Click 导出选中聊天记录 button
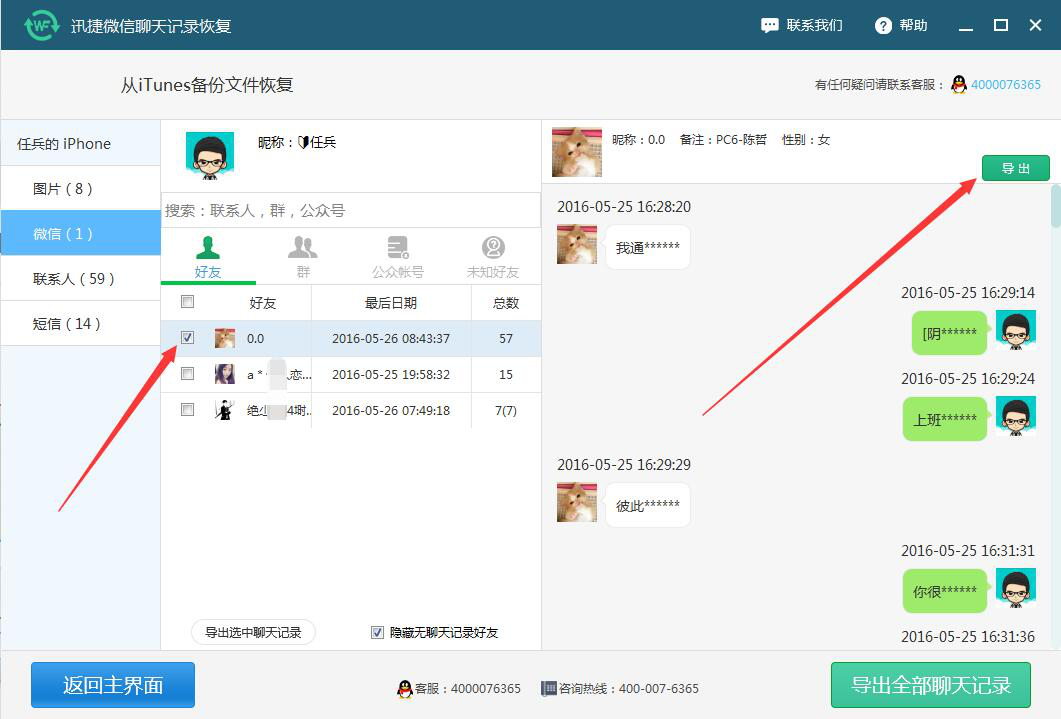Image resolution: width=1061 pixels, height=719 pixels. click(253, 632)
